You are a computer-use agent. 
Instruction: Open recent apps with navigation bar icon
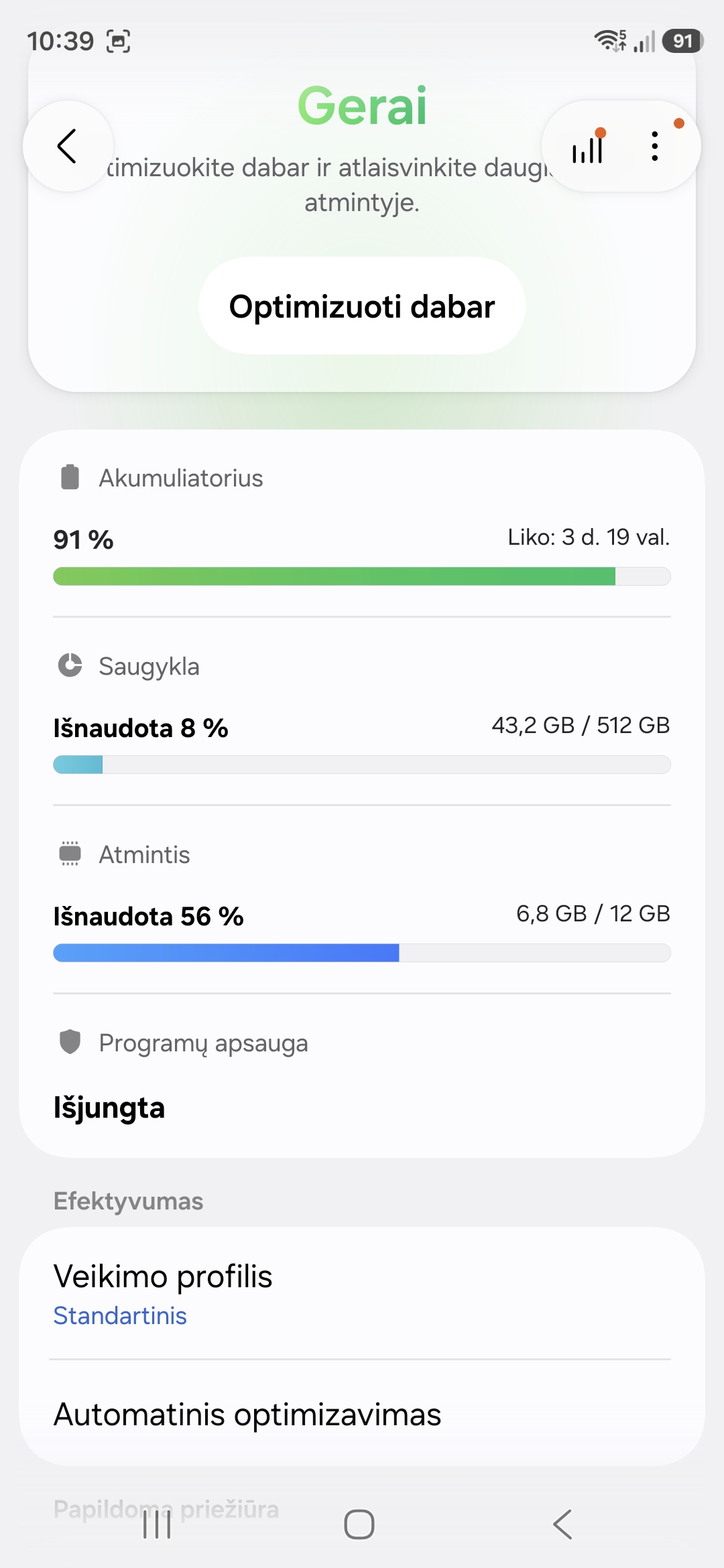tap(157, 1524)
